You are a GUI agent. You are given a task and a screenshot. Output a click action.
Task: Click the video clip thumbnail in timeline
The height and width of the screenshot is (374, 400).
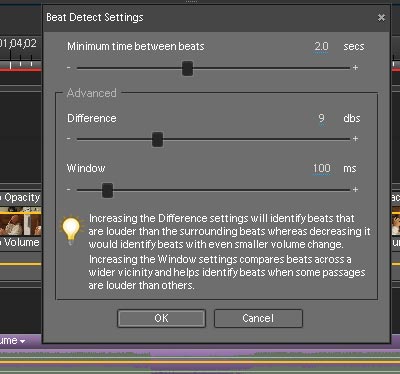click(20, 221)
